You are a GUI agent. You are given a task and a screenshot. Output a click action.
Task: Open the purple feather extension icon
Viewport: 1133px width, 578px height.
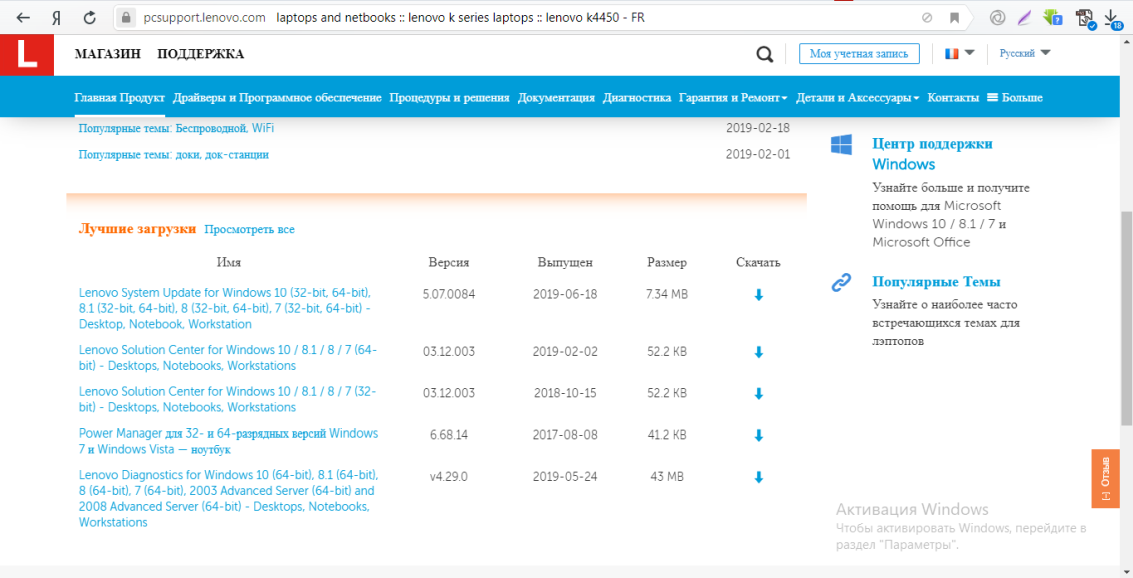[x=1024, y=17]
